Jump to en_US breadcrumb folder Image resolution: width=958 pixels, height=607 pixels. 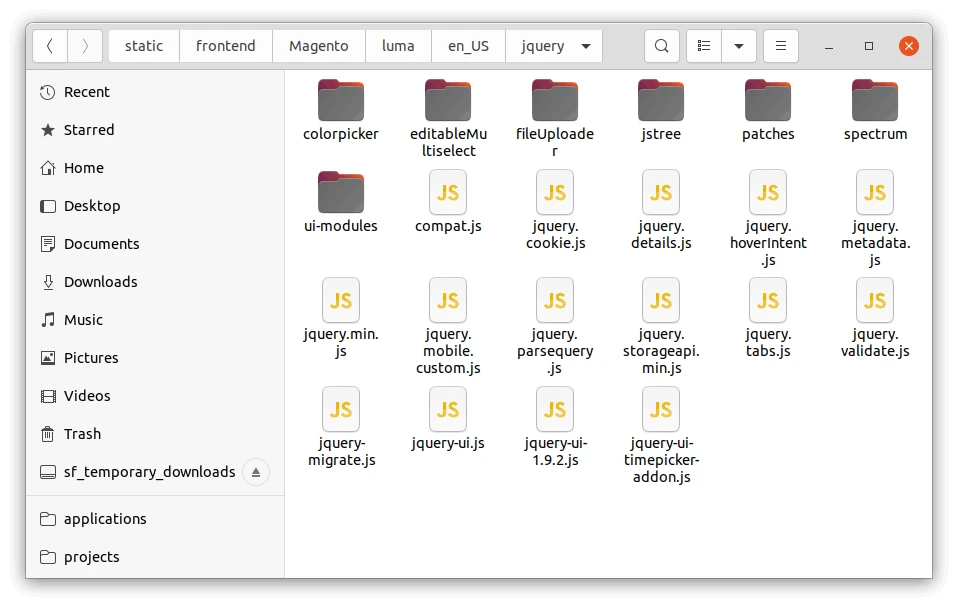[468, 46]
